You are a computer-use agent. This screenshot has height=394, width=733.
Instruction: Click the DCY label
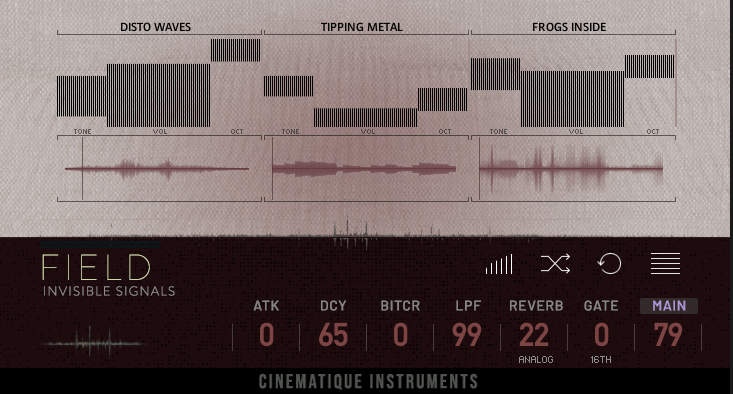333,306
